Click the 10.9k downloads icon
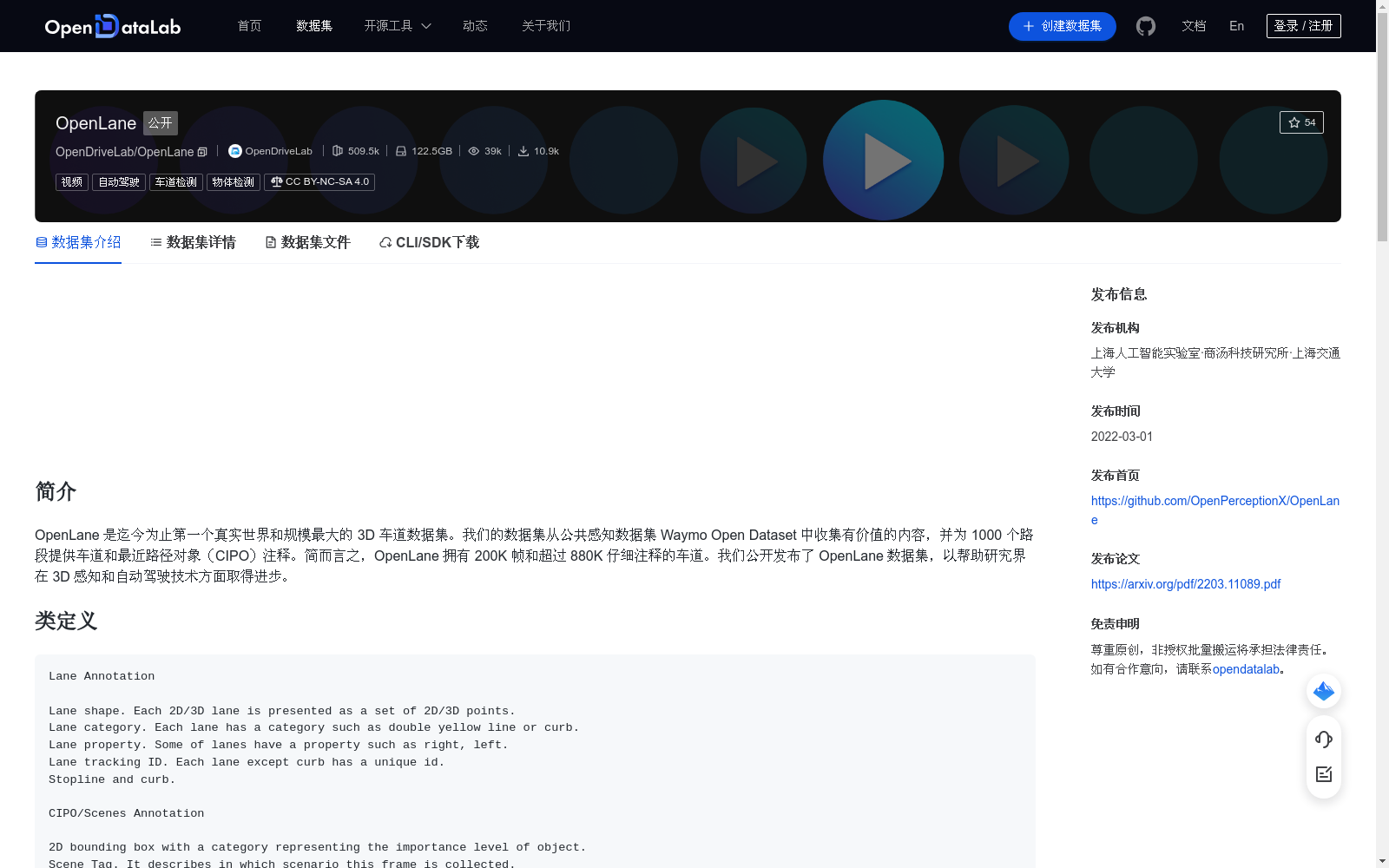This screenshot has height=868, width=1389. click(x=523, y=151)
